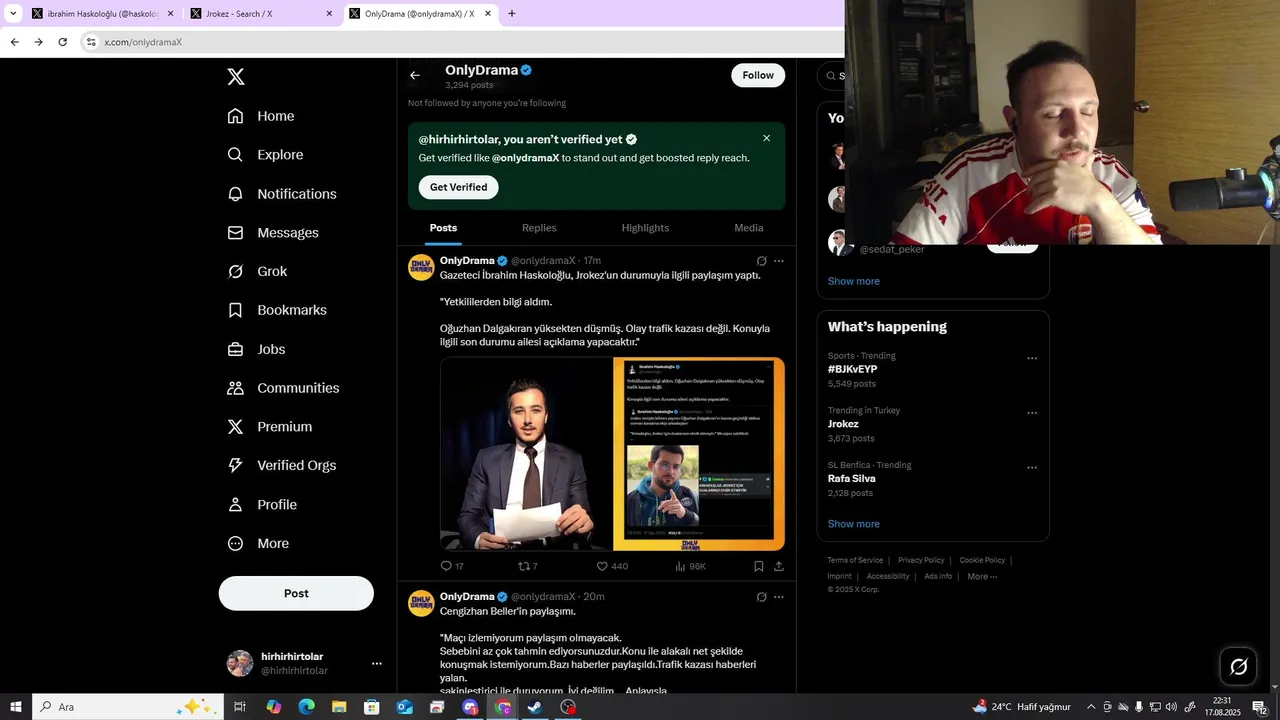Follow the OnlyDrama account
This screenshot has height=720, width=1280.
758,75
